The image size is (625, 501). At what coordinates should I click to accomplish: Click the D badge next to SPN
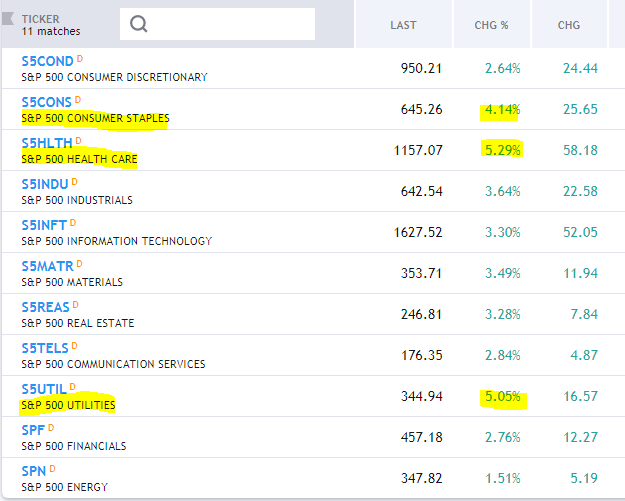52,469
